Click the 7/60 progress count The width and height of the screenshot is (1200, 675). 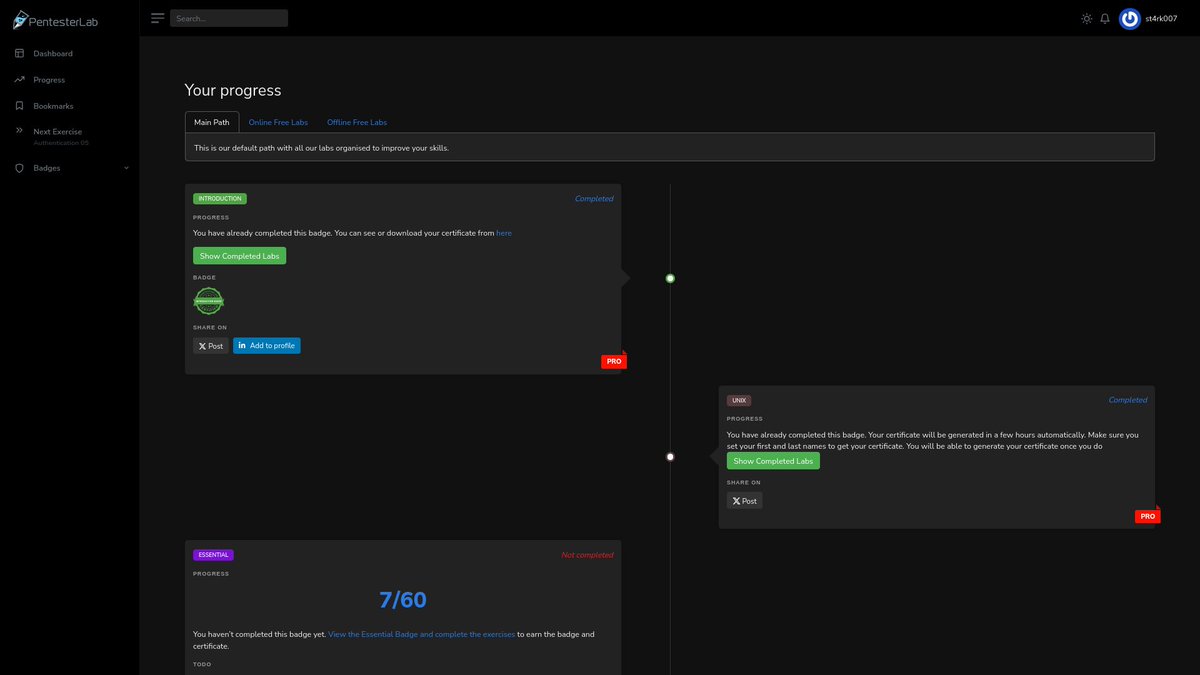pos(403,600)
